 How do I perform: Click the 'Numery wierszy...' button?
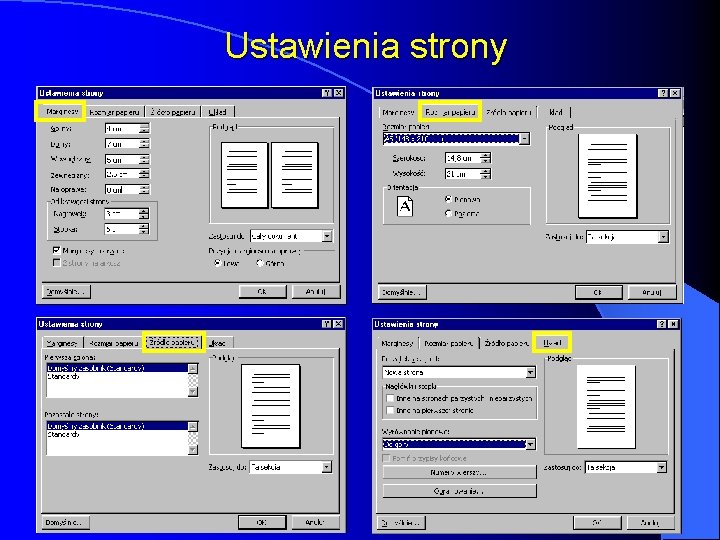459,472
